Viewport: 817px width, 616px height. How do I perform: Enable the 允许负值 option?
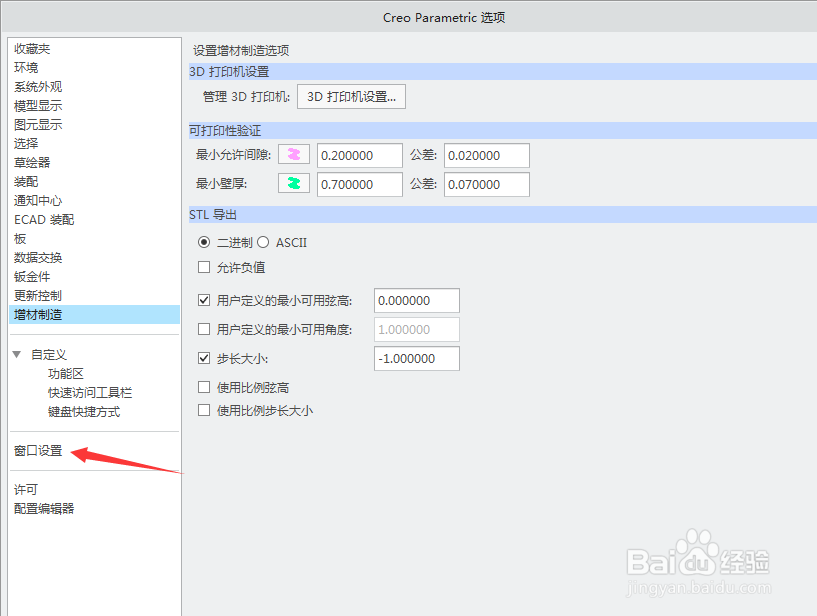pyautogui.click(x=203, y=268)
